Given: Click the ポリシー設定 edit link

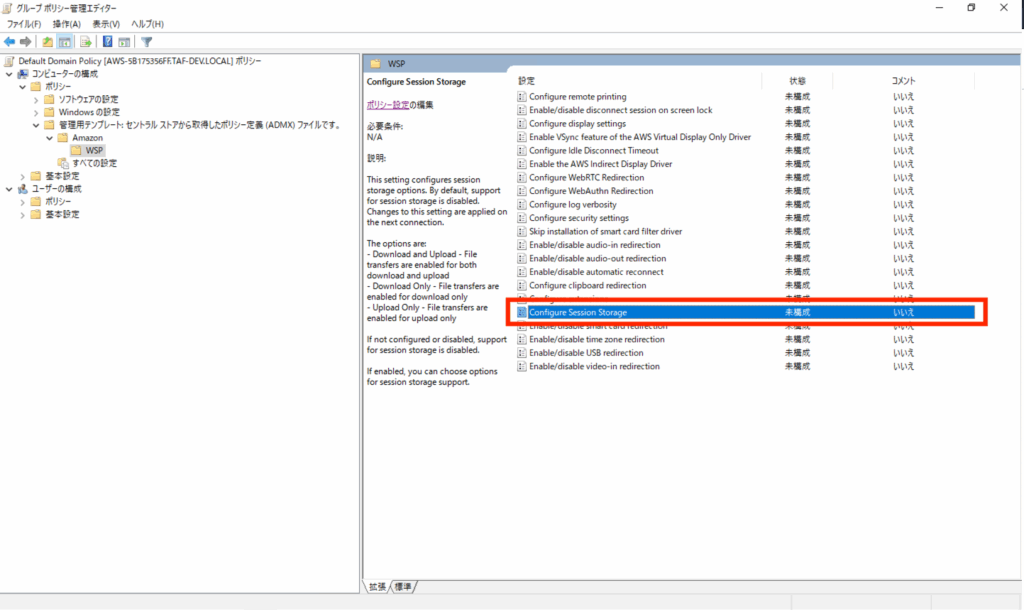Looking at the screenshot, I should 387,104.
